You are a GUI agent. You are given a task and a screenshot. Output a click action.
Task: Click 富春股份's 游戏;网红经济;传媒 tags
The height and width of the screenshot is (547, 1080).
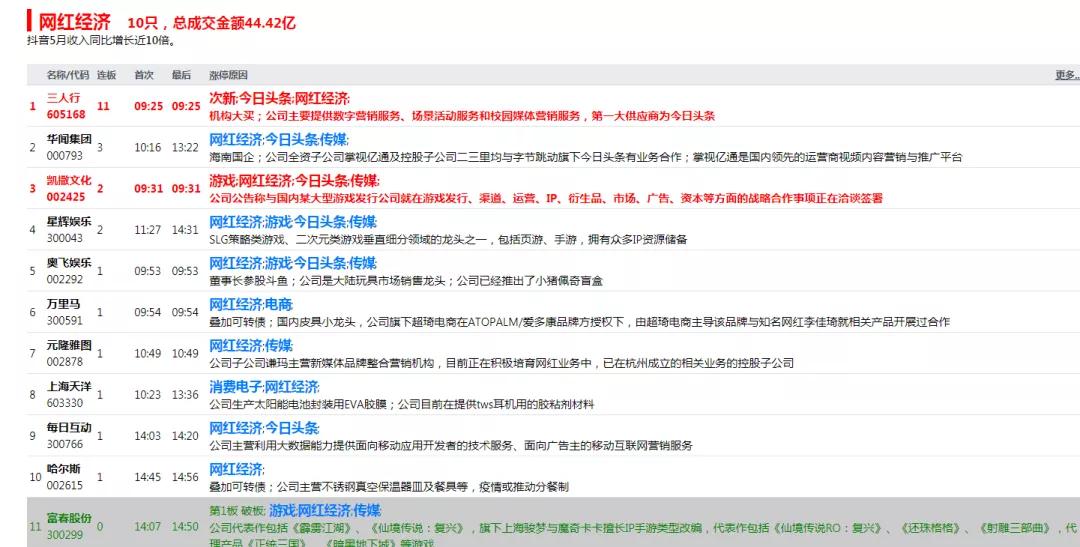point(325,510)
